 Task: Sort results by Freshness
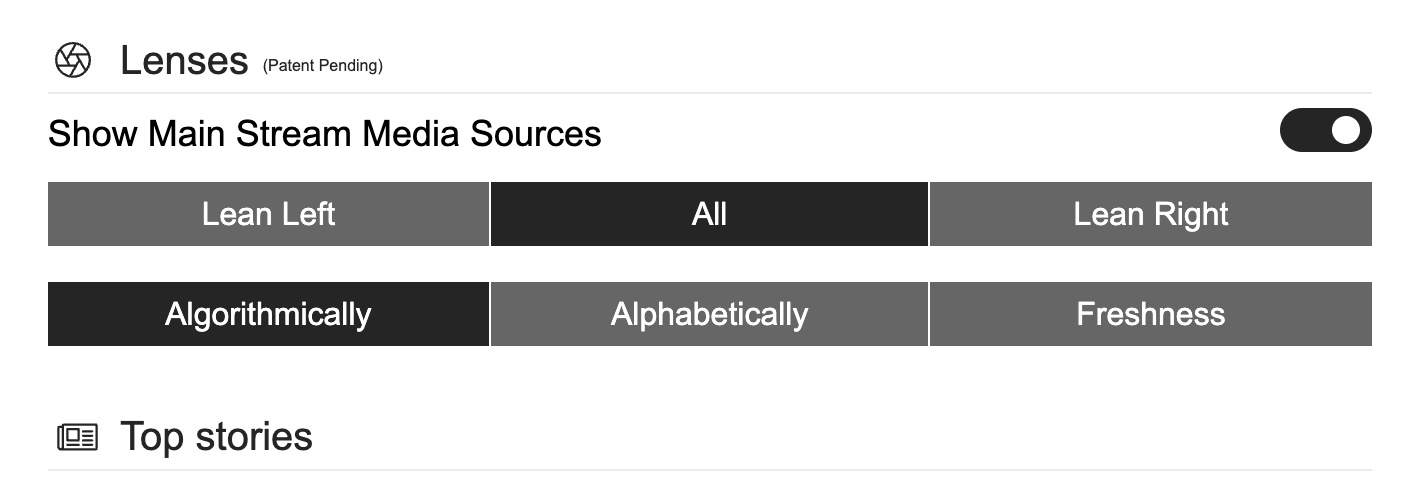pyautogui.click(x=1150, y=314)
